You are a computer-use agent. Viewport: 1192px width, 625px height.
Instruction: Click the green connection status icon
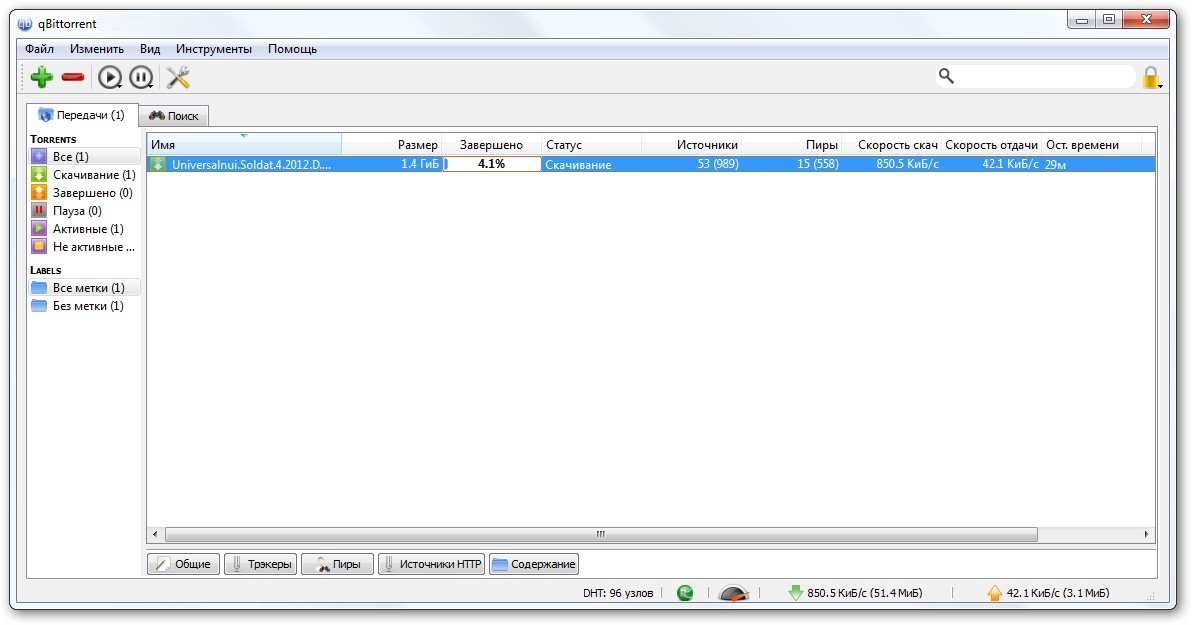pos(685,593)
